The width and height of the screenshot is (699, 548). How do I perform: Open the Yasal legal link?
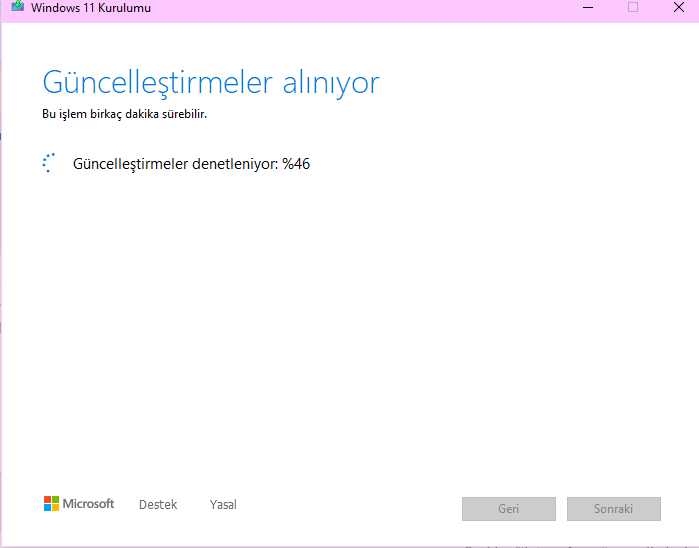click(x=223, y=504)
